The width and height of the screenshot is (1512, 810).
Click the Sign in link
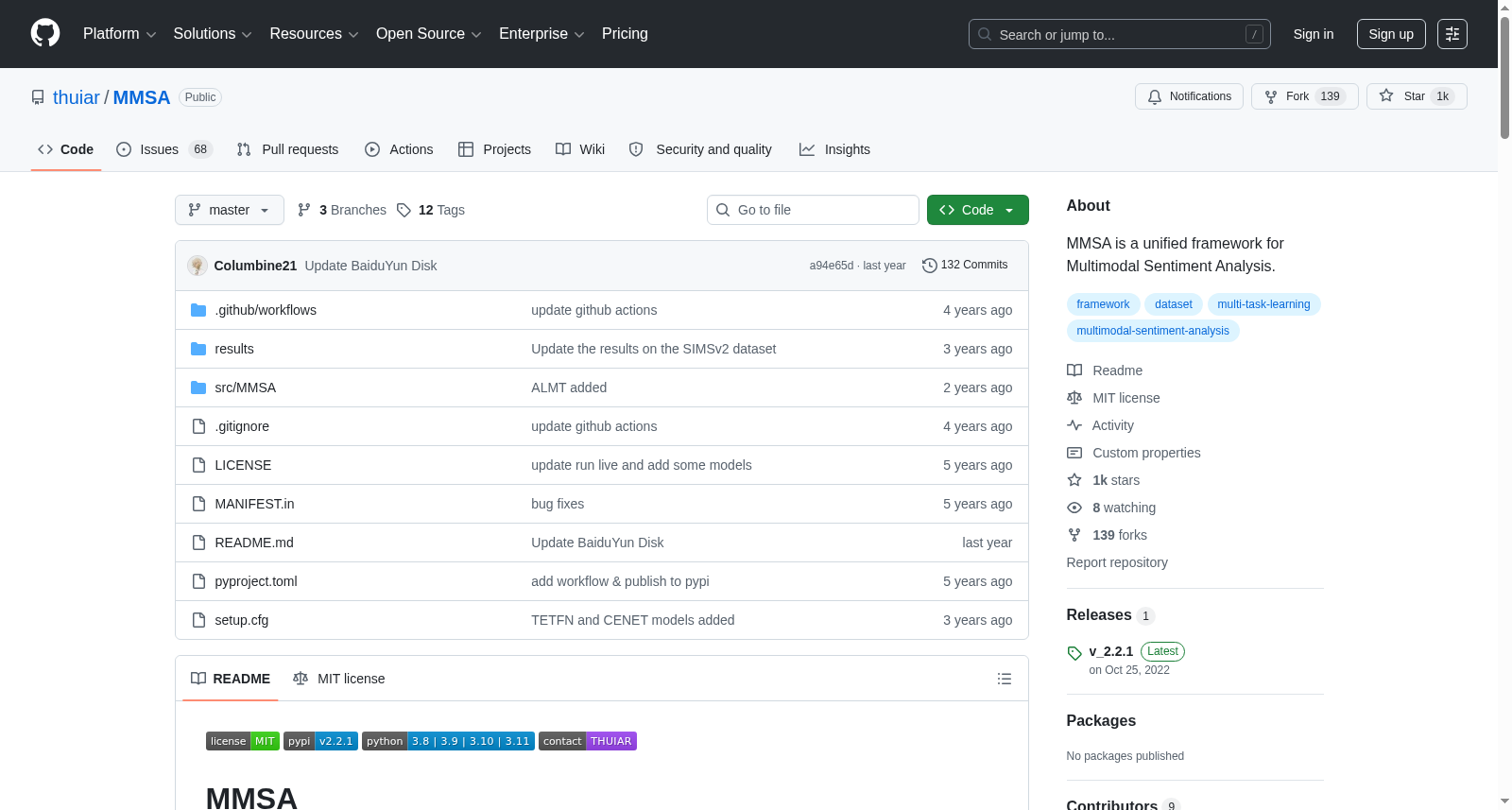[x=1314, y=34]
